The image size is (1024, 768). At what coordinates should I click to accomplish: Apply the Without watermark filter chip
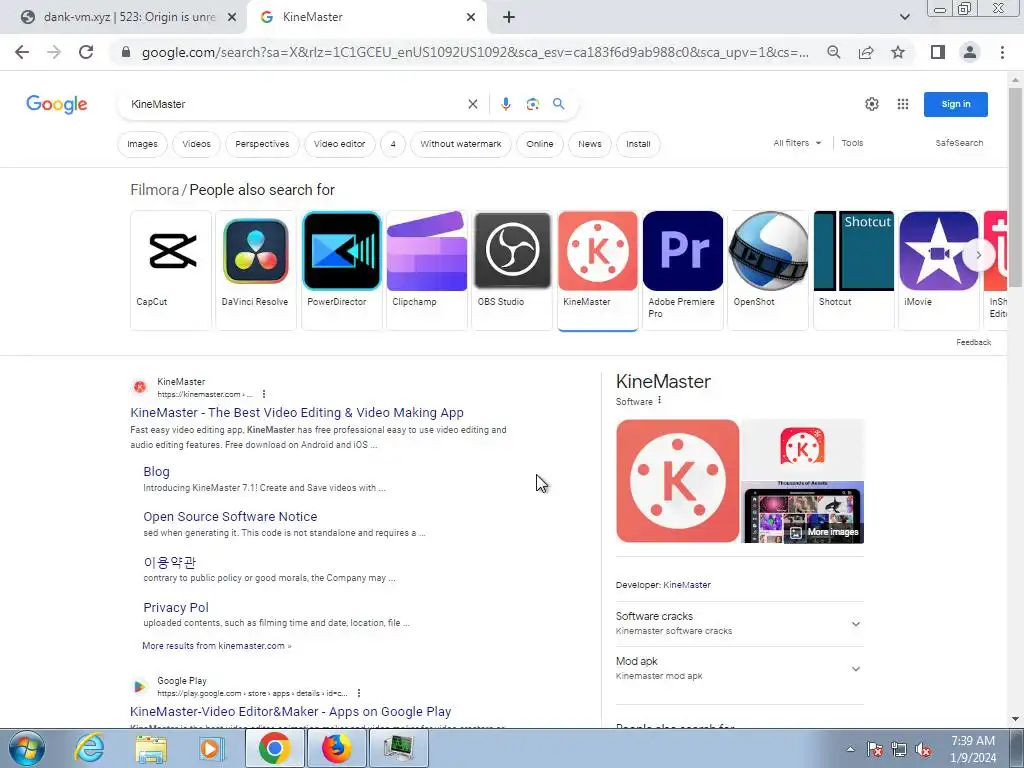(461, 144)
